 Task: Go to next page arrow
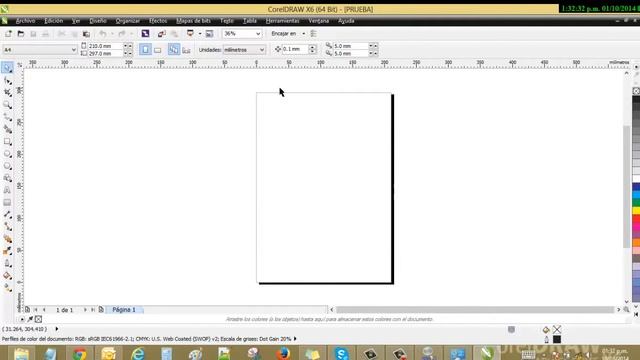click(x=85, y=310)
